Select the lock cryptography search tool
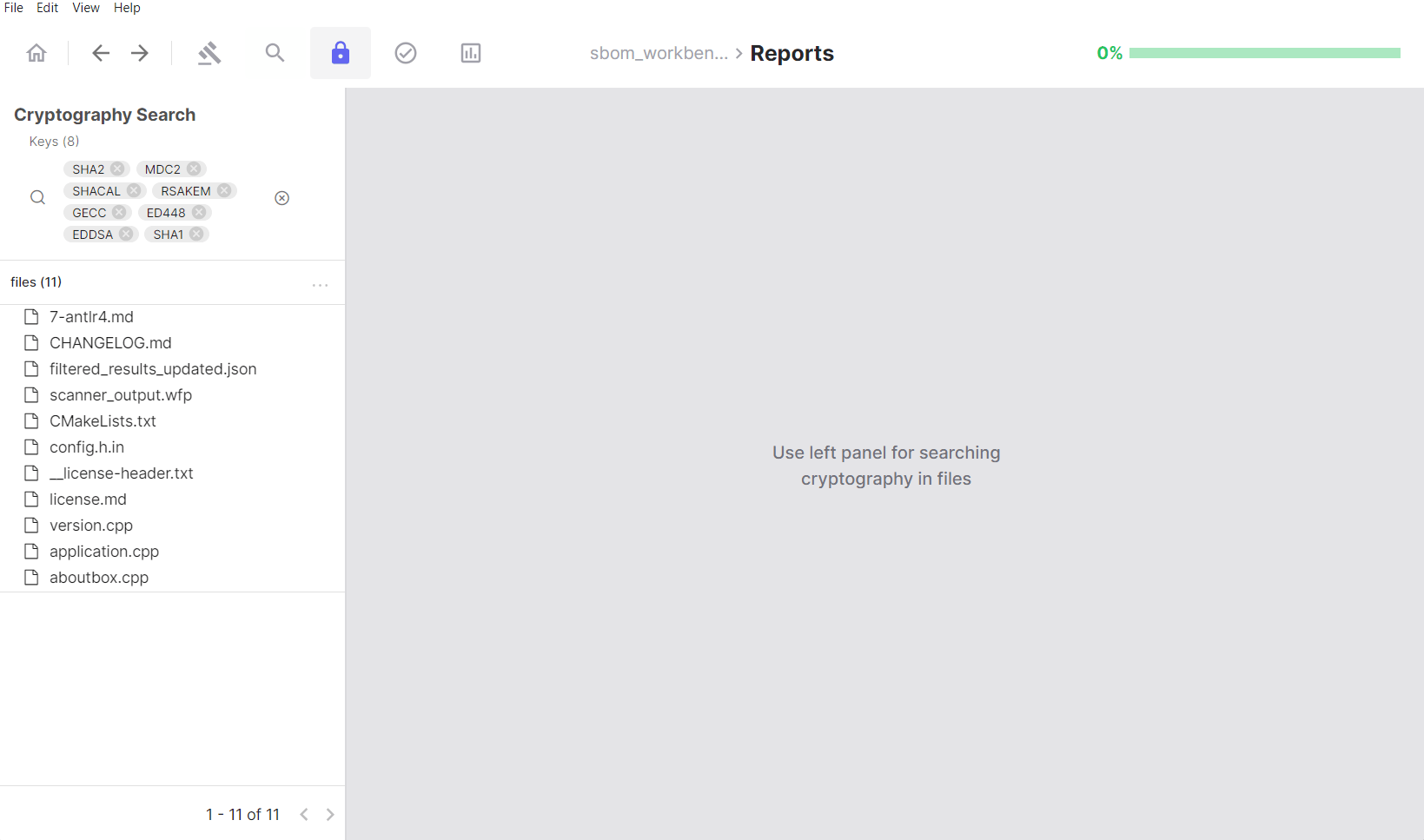The width and height of the screenshot is (1424, 840). click(x=341, y=53)
